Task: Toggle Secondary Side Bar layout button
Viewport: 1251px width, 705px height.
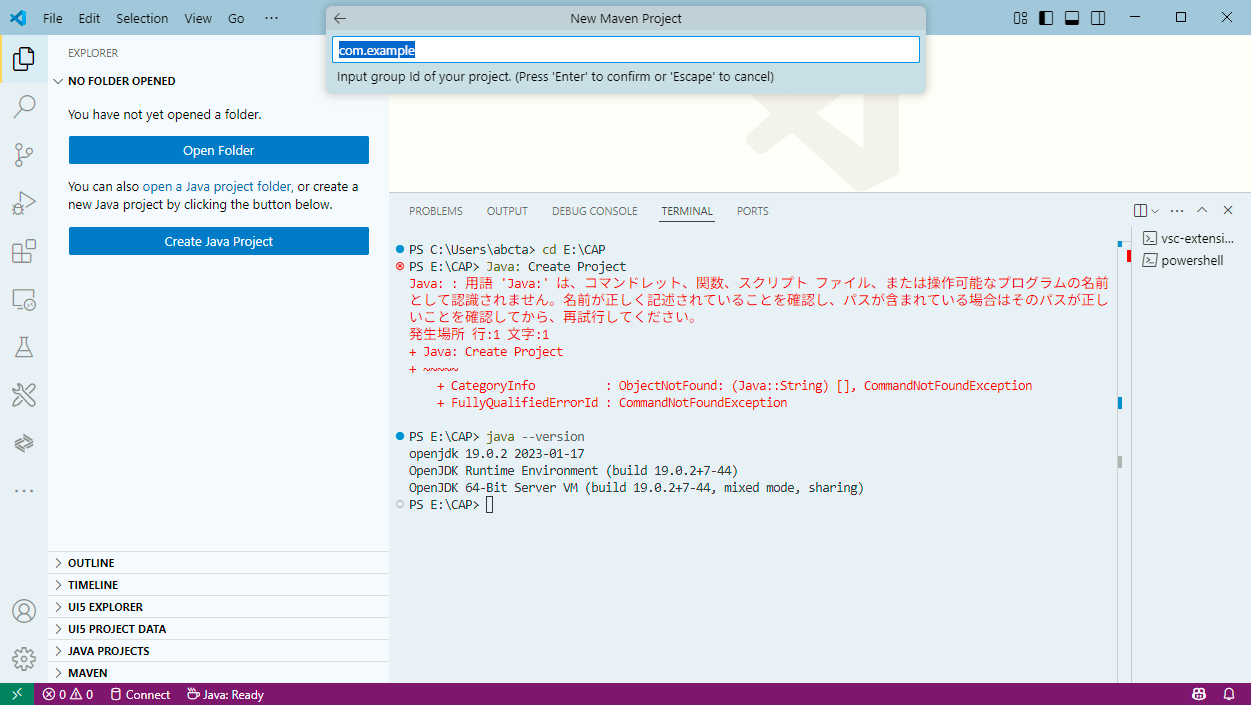Action: point(1098,18)
